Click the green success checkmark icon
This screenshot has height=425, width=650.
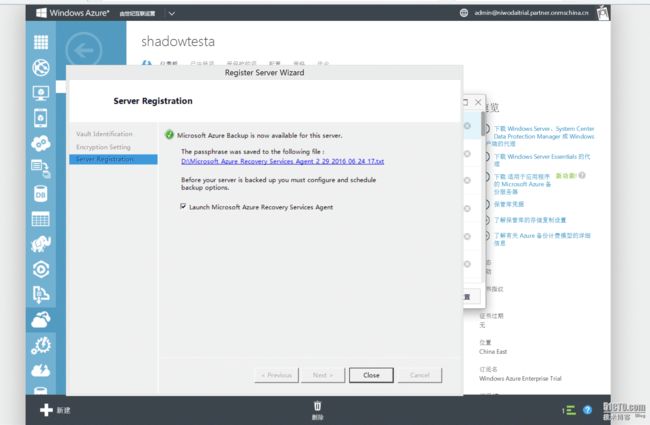point(169,135)
